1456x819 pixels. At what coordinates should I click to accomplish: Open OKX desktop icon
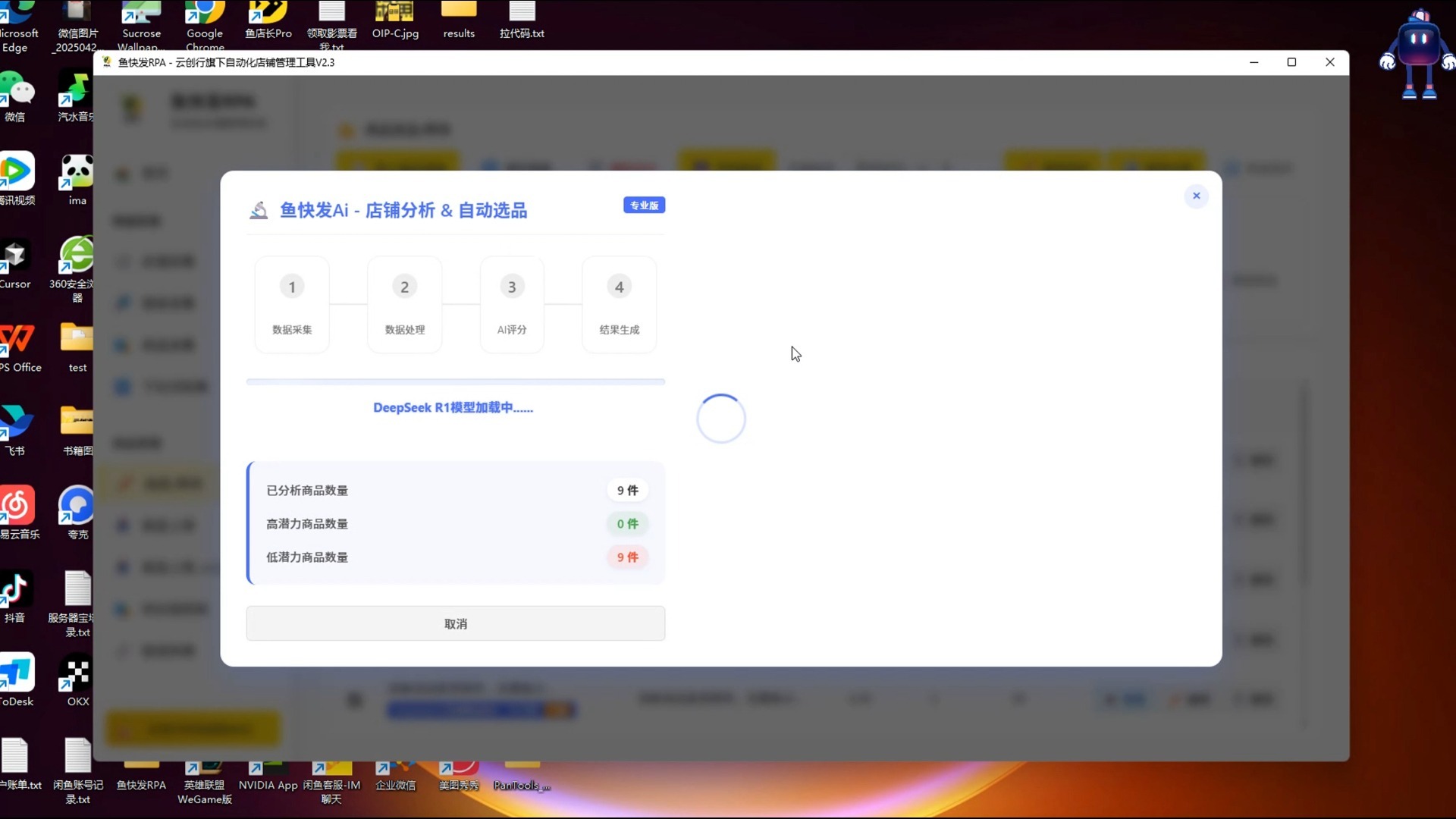pyautogui.click(x=77, y=680)
